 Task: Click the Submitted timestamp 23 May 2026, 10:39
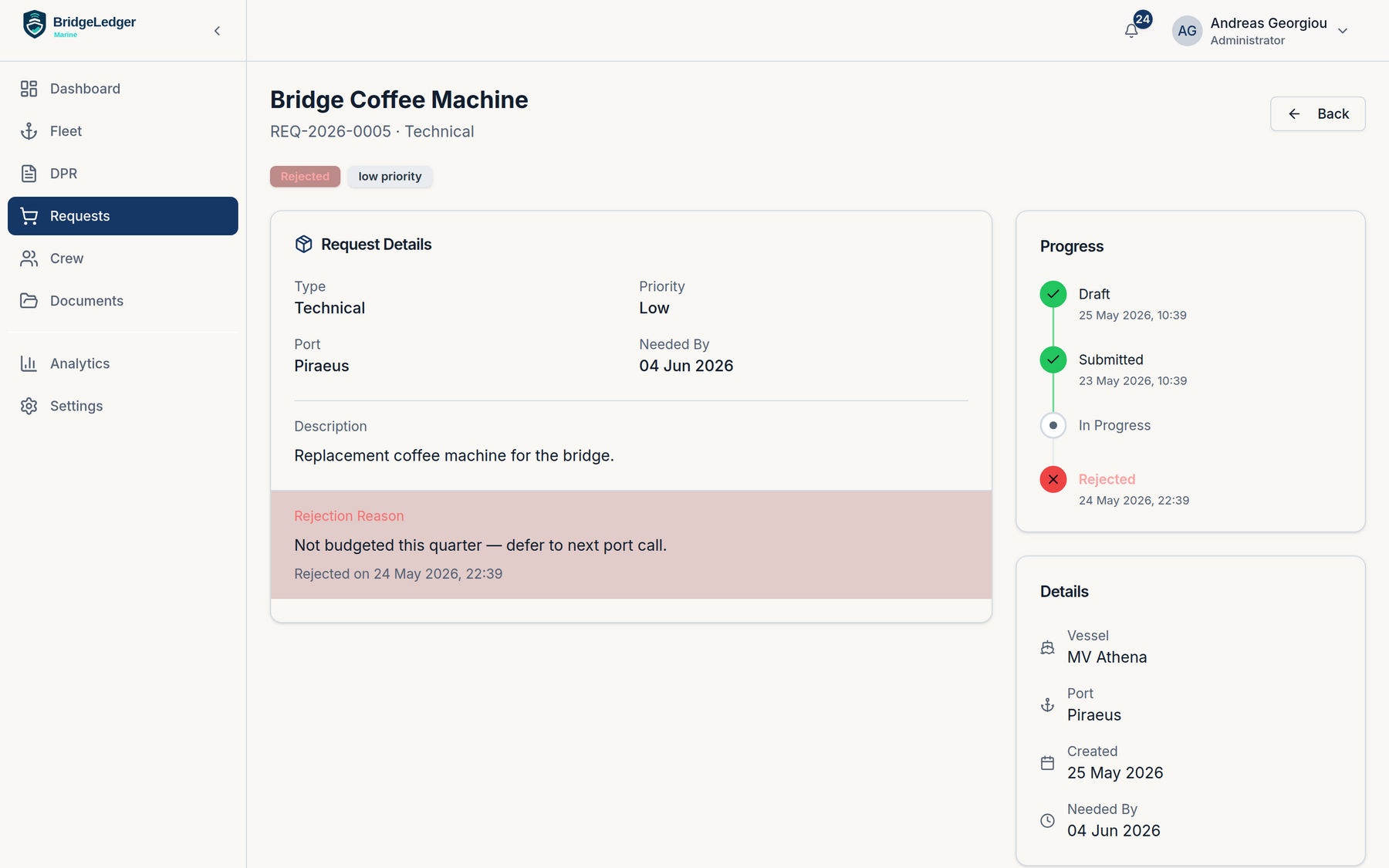pos(1132,381)
